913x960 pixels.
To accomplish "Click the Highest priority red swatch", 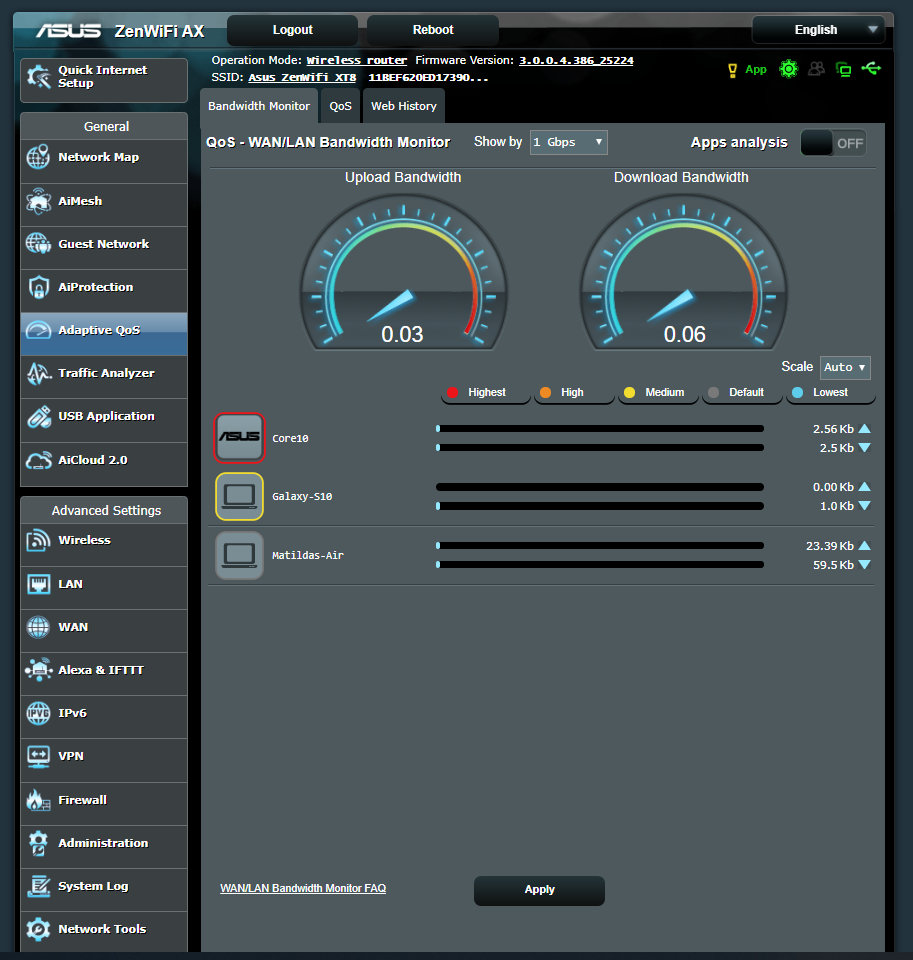I will (453, 392).
